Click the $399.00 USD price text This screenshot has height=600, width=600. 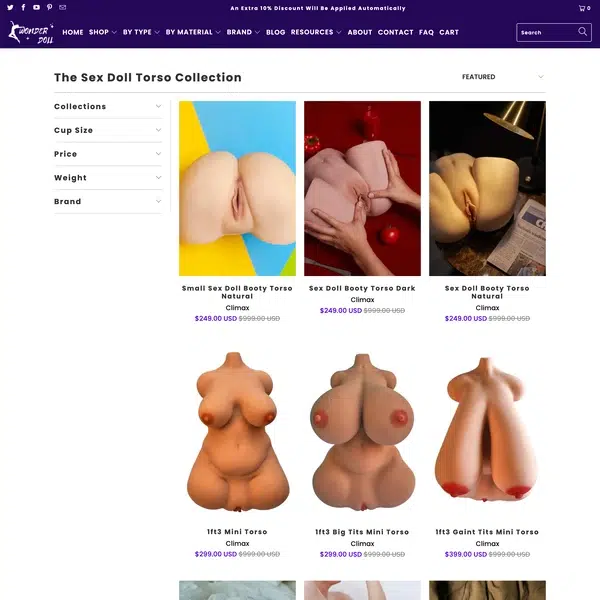(466, 554)
